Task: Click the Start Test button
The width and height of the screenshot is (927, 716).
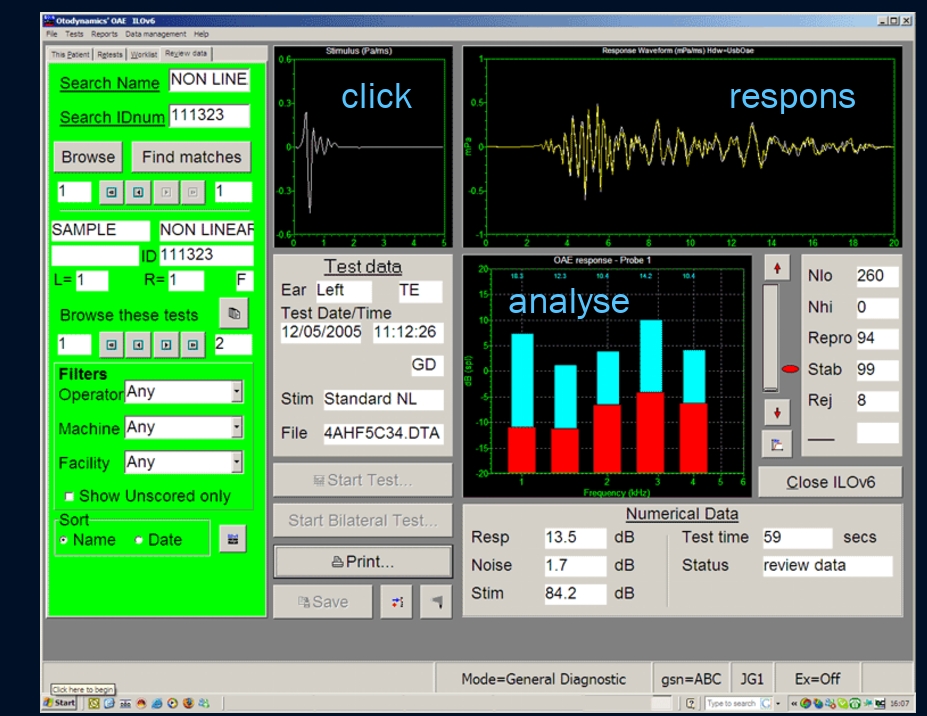Action: pyautogui.click(x=362, y=480)
